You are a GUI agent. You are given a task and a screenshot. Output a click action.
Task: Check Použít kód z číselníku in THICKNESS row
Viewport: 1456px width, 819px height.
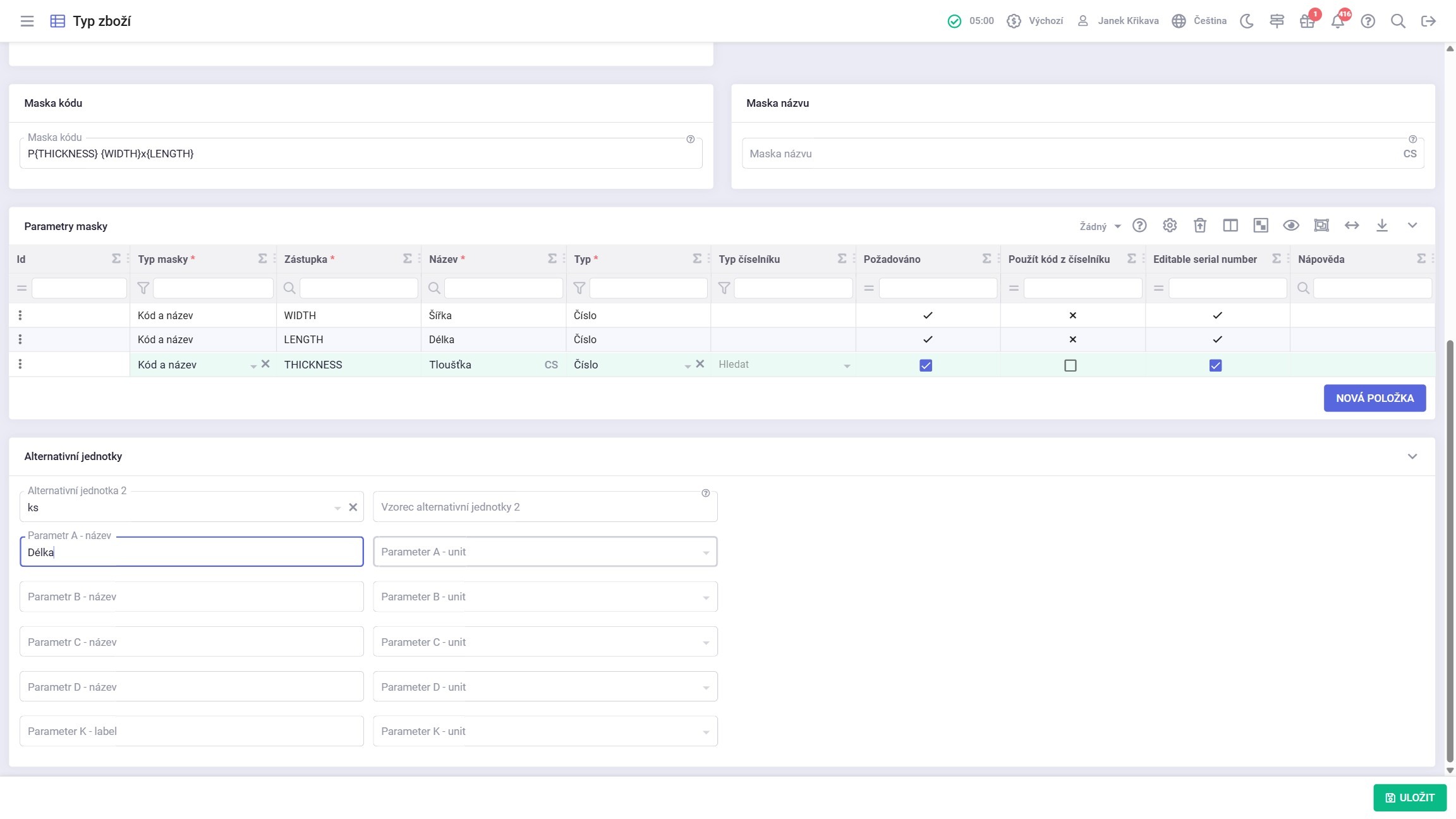(x=1071, y=365)
